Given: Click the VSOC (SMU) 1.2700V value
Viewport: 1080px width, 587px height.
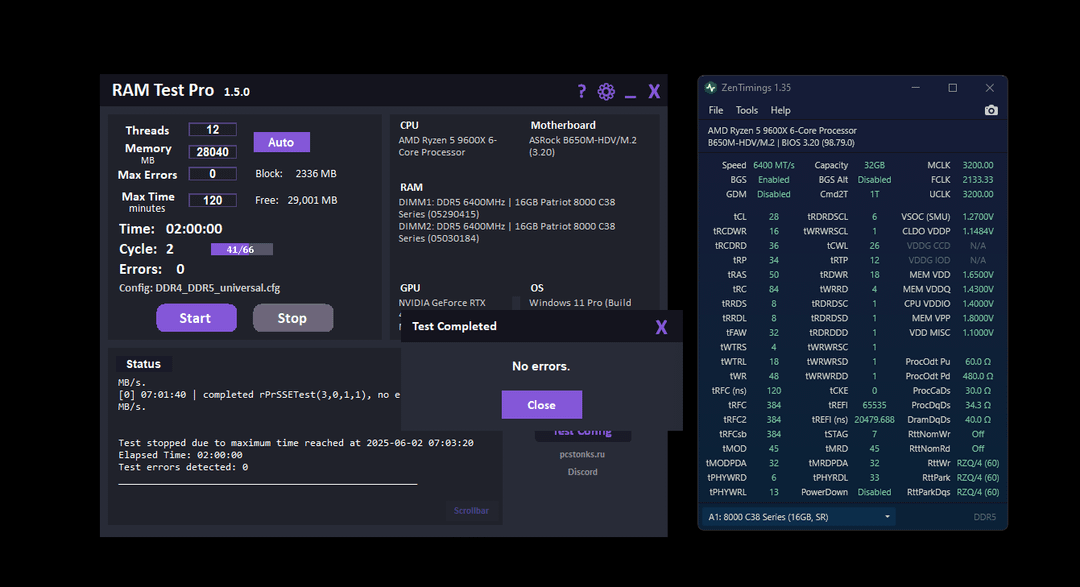Looking at the screenshot, I should (x=977, y=216).
